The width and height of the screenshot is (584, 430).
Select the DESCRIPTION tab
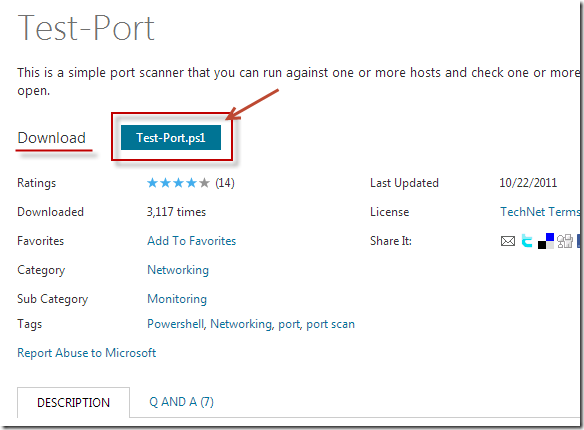tap(73, 402)
